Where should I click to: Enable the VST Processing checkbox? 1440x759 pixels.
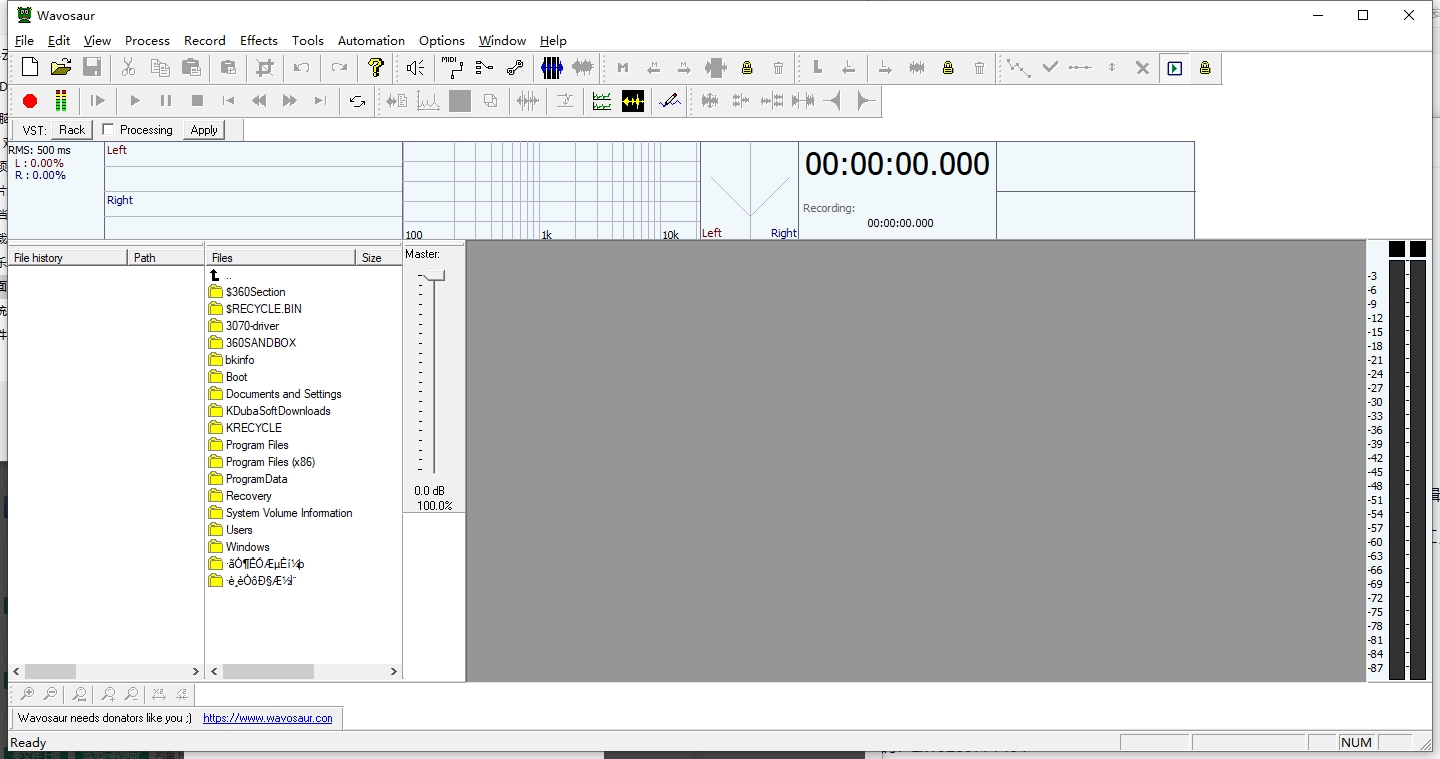point(109,130)
